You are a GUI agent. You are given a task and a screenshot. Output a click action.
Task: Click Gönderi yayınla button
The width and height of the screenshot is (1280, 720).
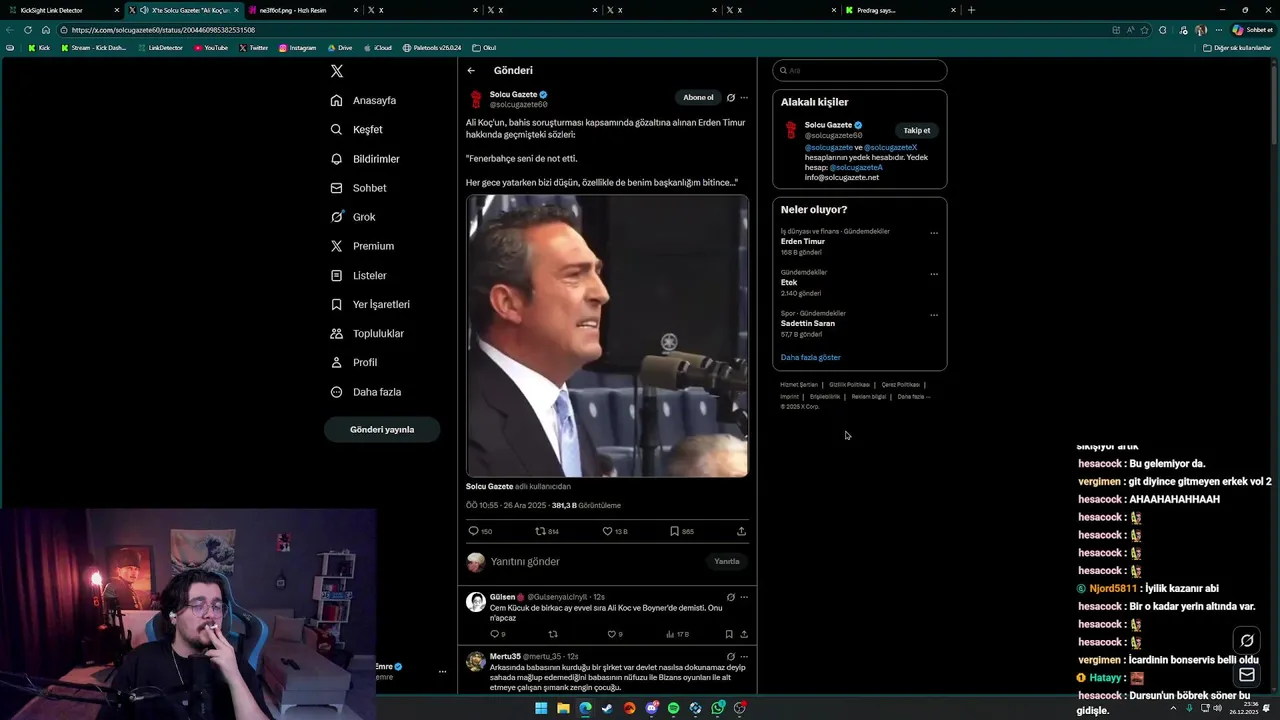382,429
